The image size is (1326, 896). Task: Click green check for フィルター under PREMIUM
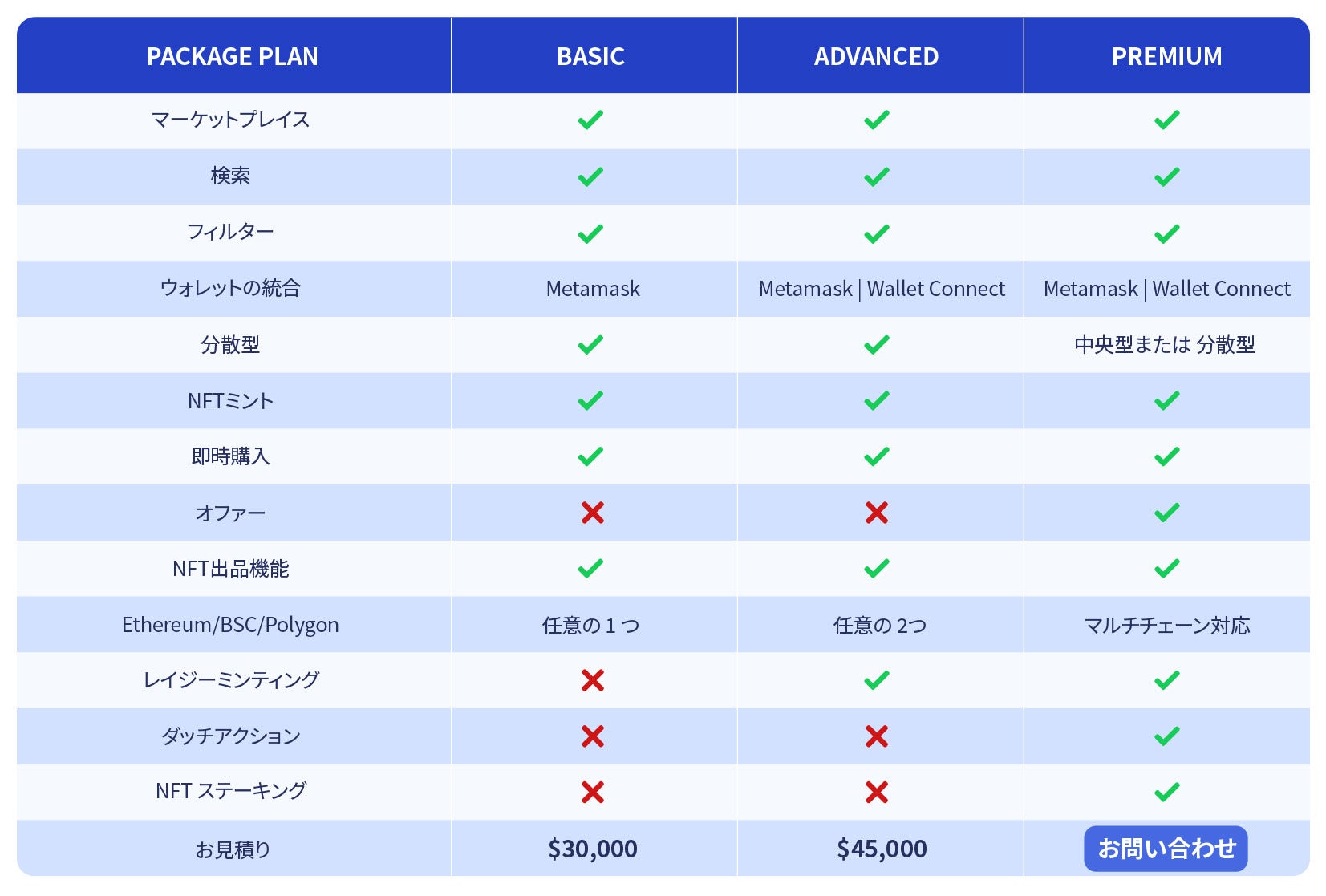coord(1166,234)
